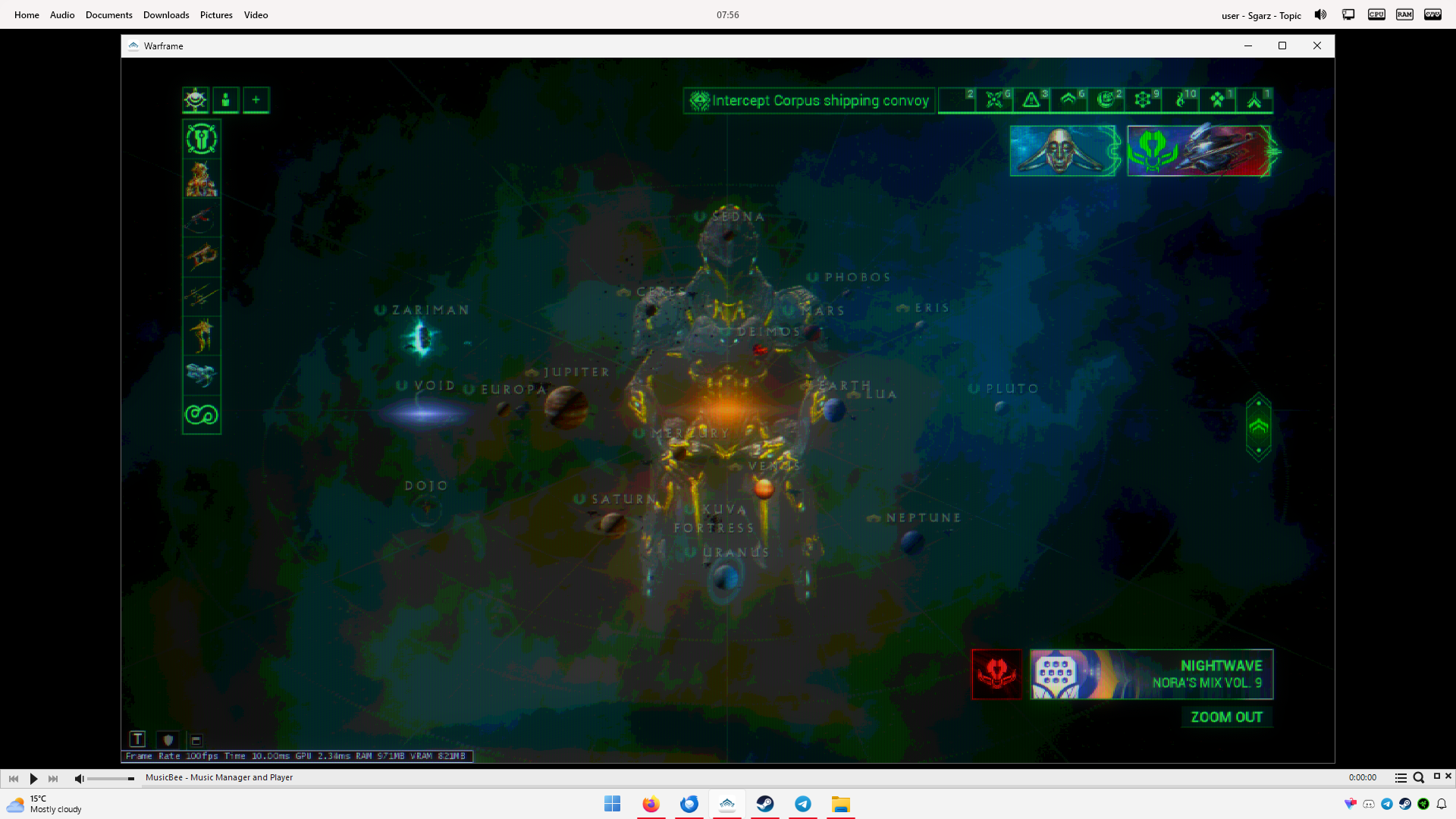Viewport: 1456px width, 819px height.
Task: Click the alerts triangle warning icon
Action: pos(1031,100)
